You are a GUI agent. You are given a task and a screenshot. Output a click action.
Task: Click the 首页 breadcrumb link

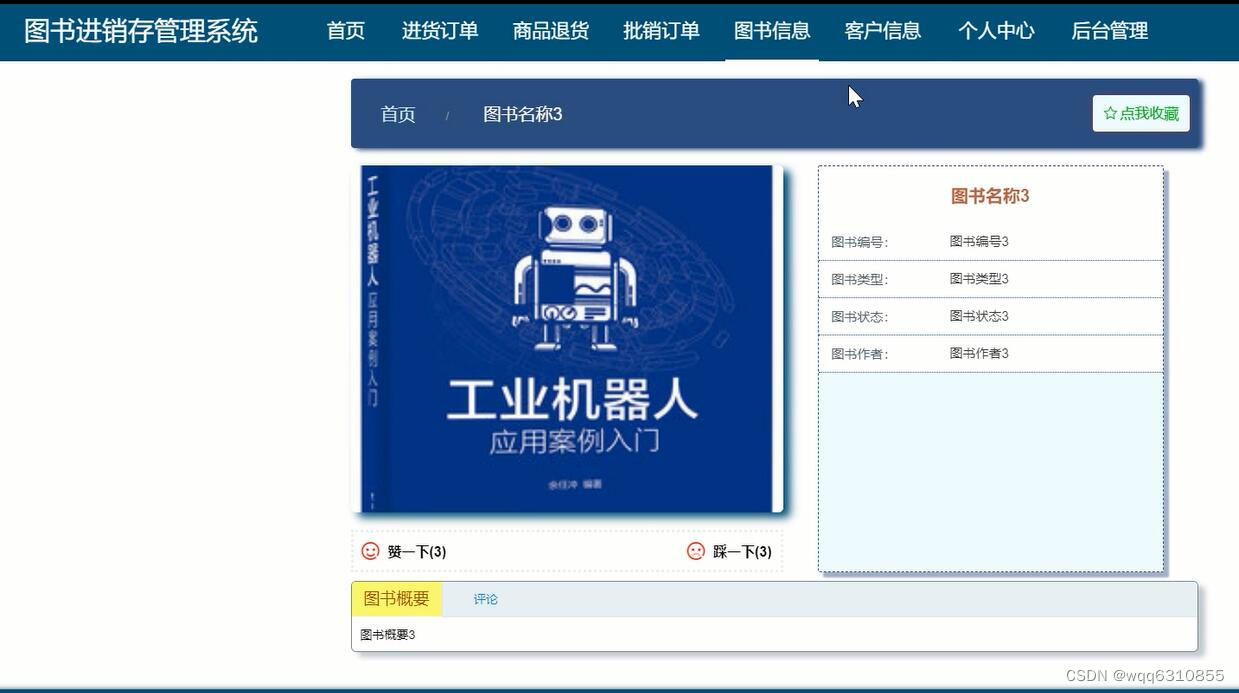point(398,114)
